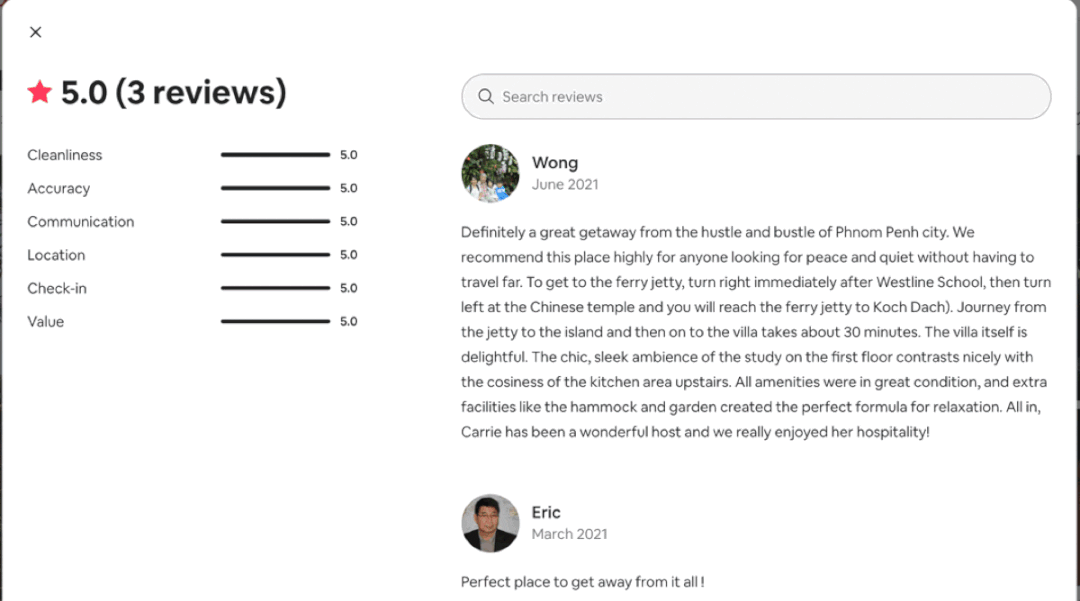The width and height of the screenshot is (1080, 601).
Task: Click the red star rating icon
Action: pos(40,92)
